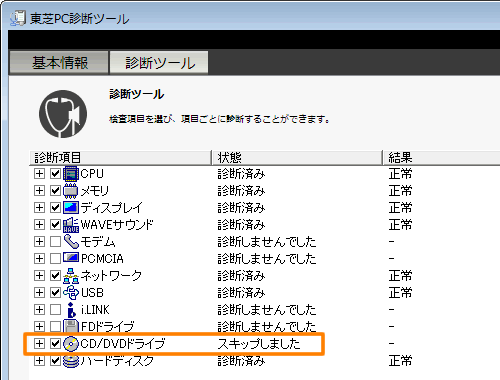The height and width of the screenshot is (380, 500).
Task: Click the WAVEサウンド icon
Action: pos(71,225)
